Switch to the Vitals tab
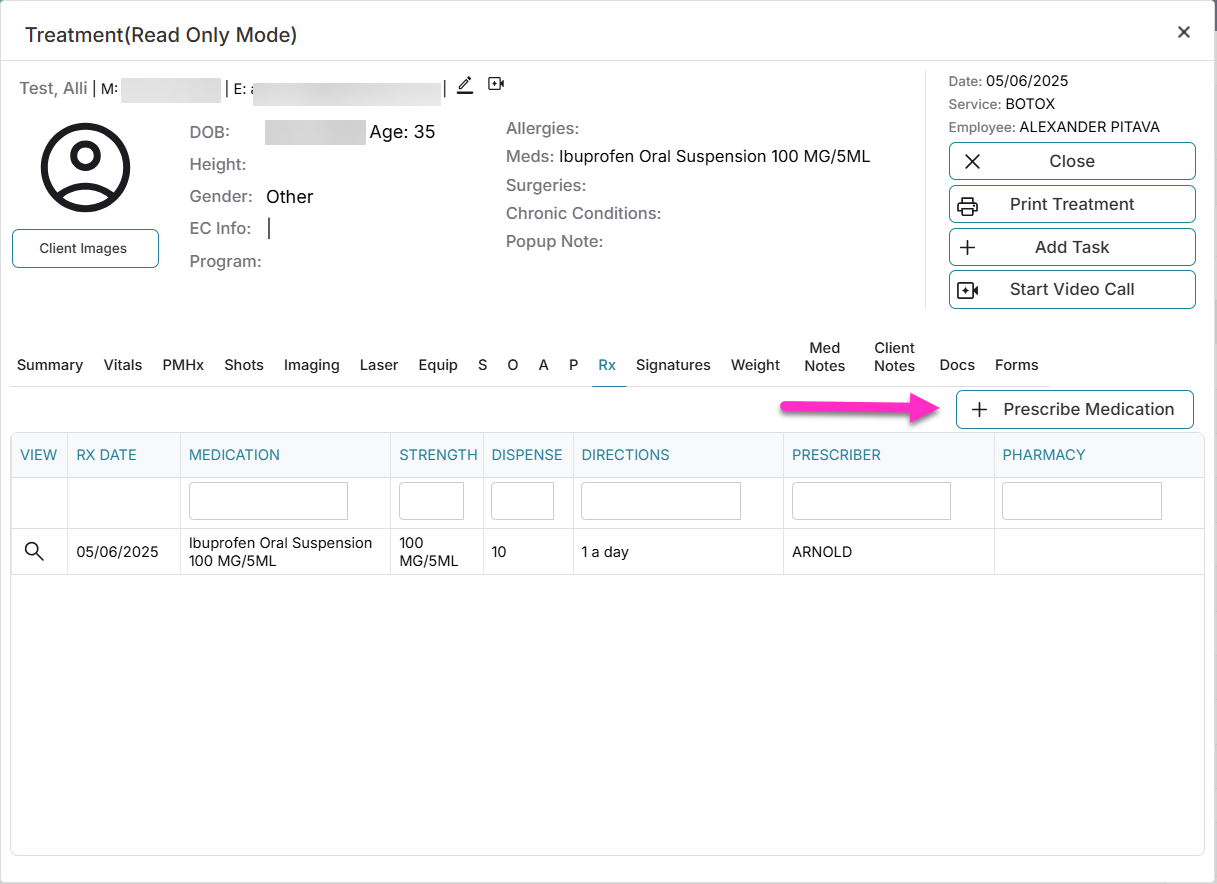The width and height of the screenshot is (1217, 884). [x=122, y=365]
